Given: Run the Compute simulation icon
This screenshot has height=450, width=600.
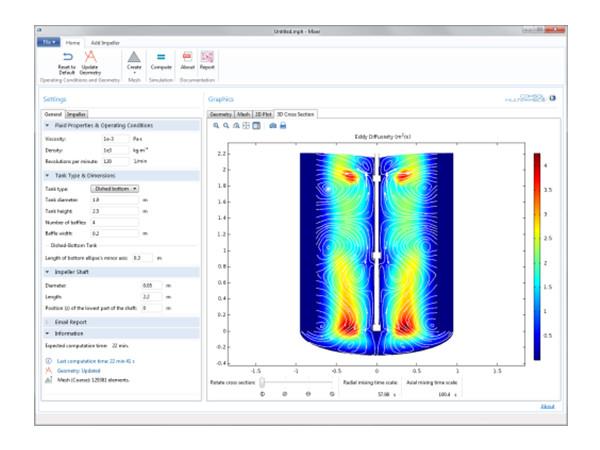Looking at the screenshot, I should click(161, 57).
